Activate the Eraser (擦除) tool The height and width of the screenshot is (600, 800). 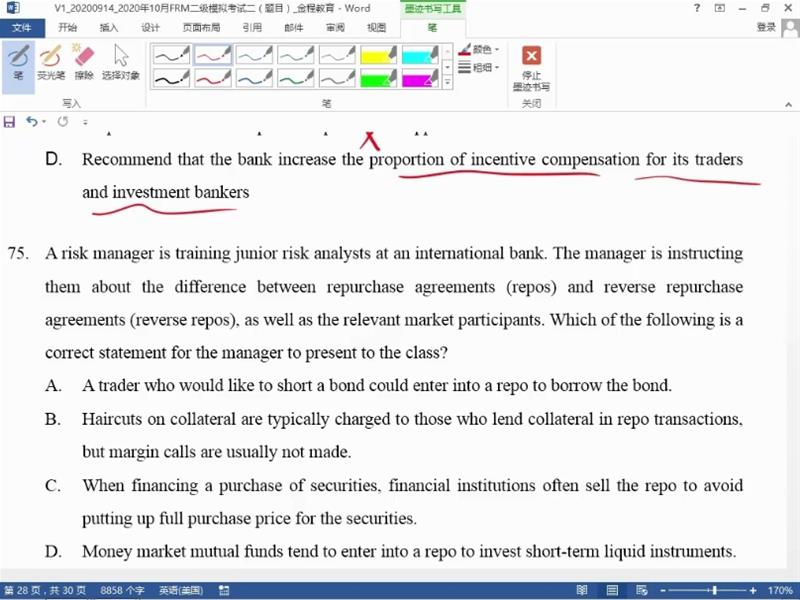coord(84,62)
